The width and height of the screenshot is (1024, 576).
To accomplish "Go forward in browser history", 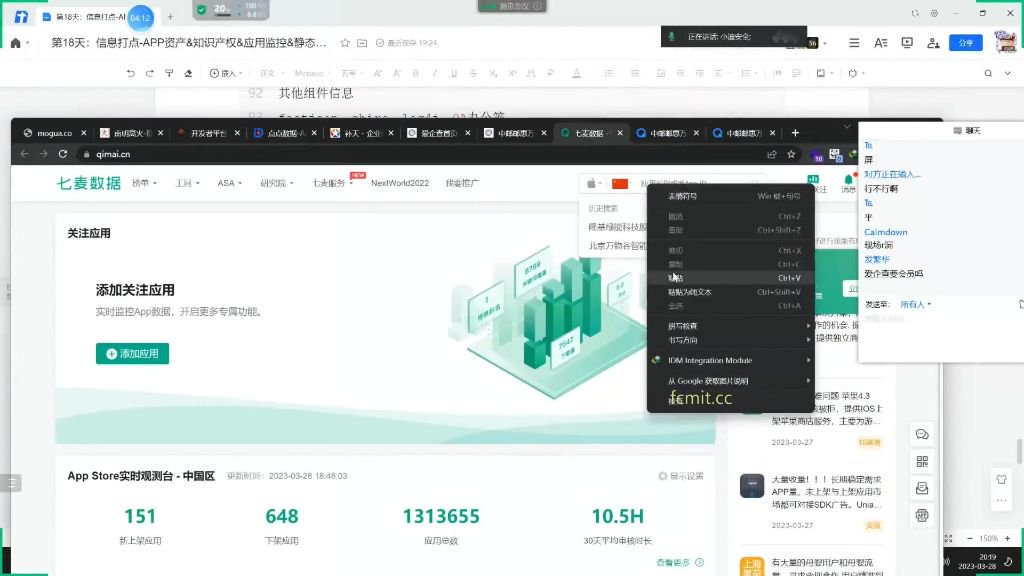I will click(x=43, y=154).
